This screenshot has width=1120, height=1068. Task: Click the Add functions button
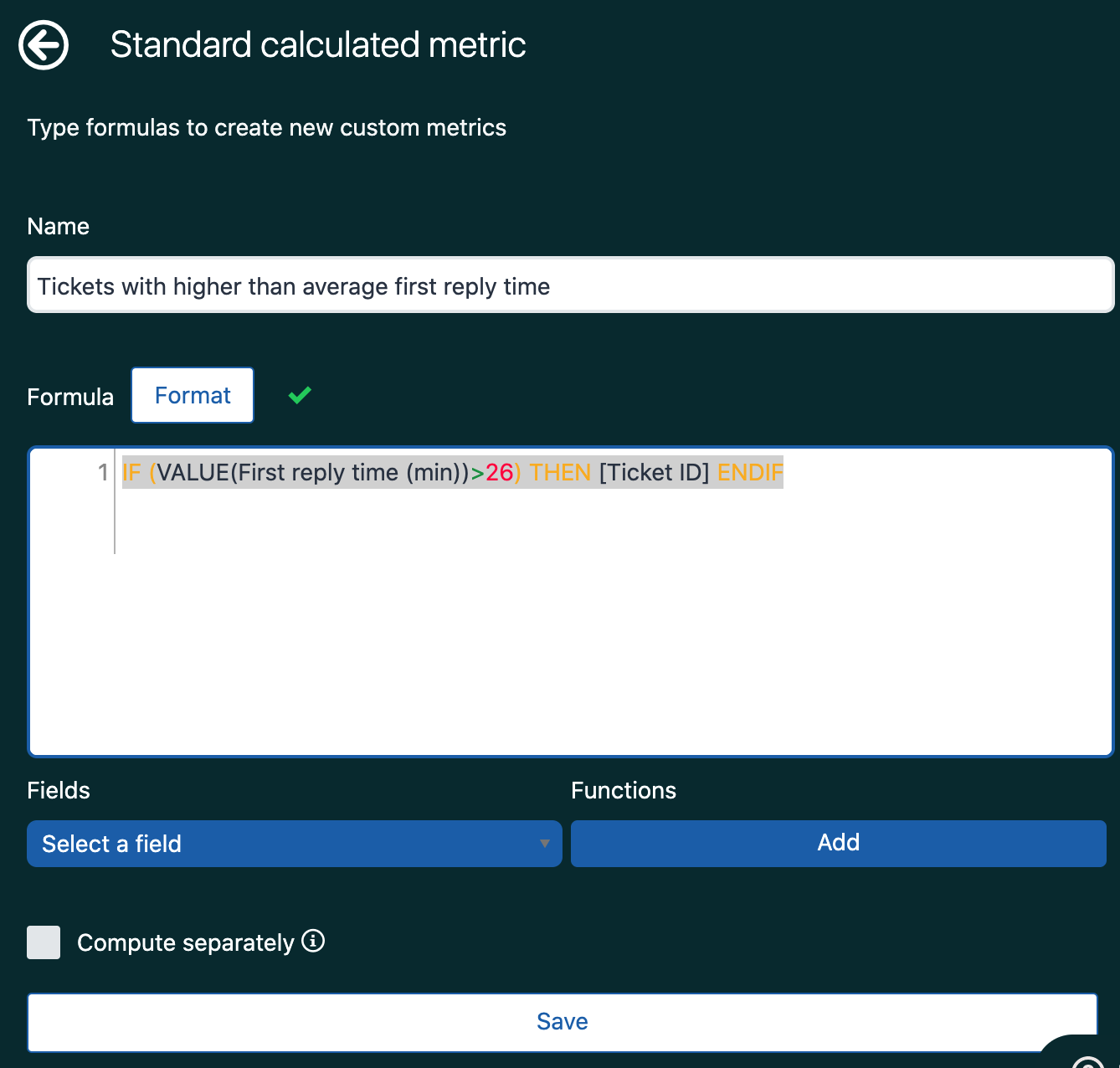point(839,843)
